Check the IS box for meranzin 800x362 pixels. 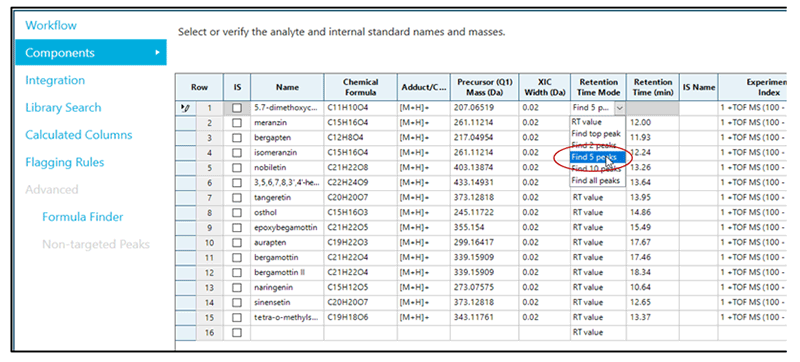point(237,123)
